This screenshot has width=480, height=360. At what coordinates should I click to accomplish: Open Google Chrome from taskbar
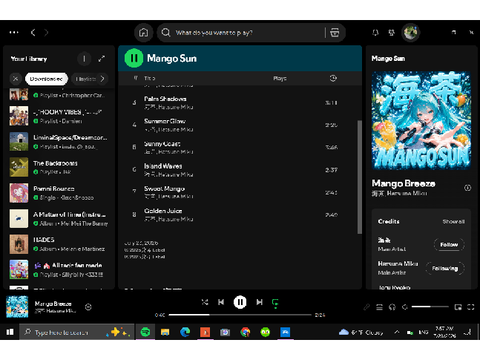point(245,332)
